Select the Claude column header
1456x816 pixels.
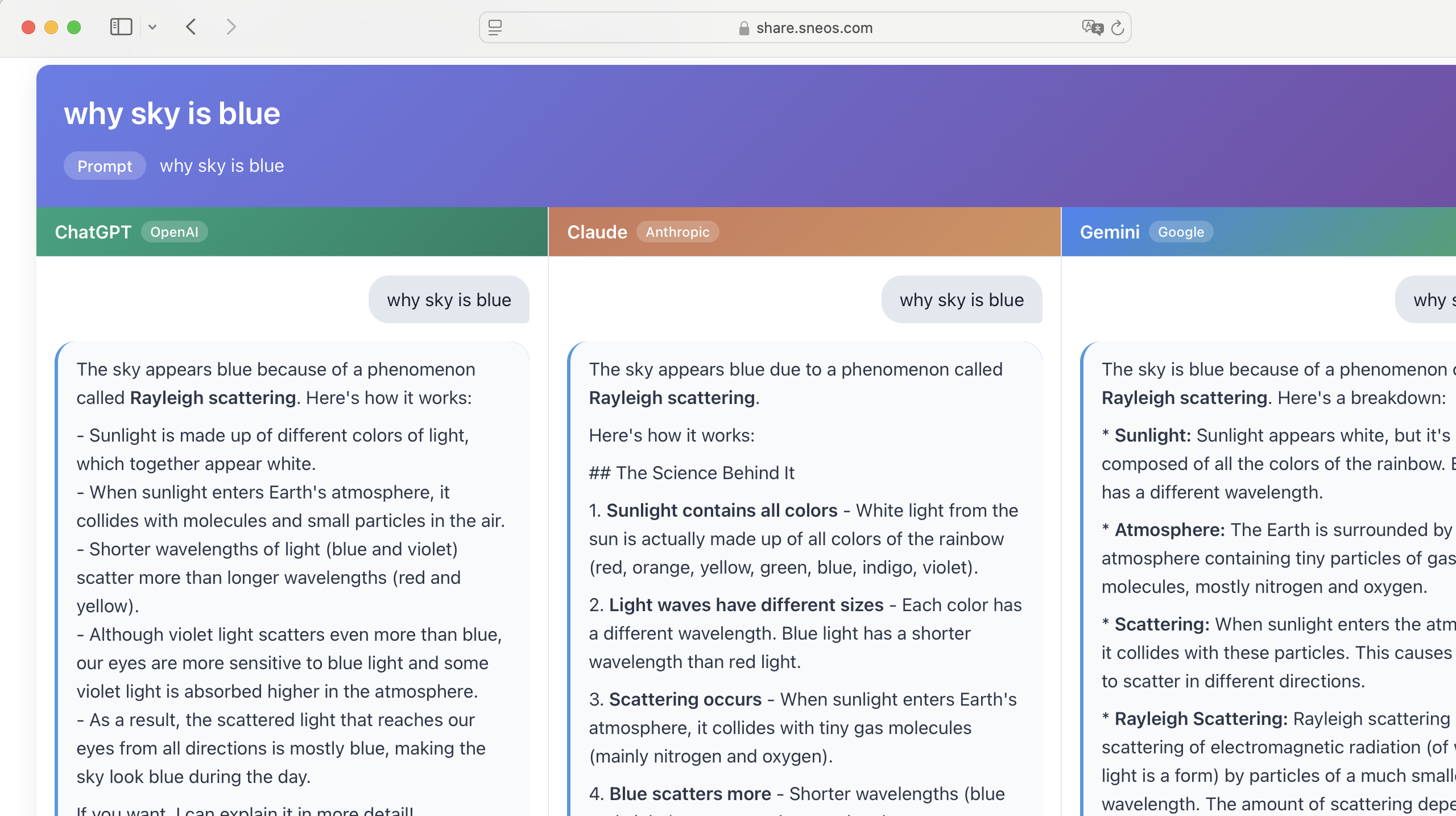click(805, 232)
